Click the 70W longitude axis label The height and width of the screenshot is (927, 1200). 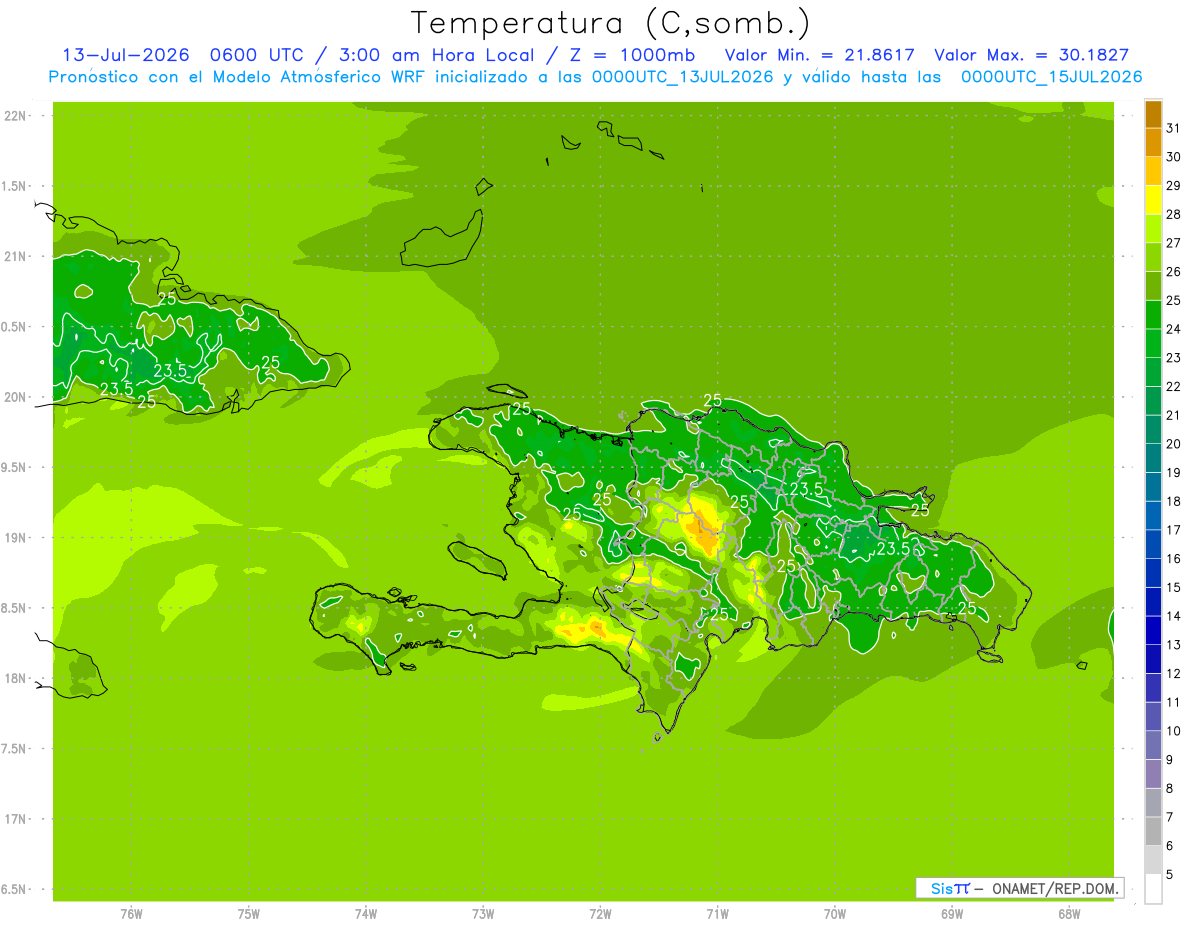835,914
